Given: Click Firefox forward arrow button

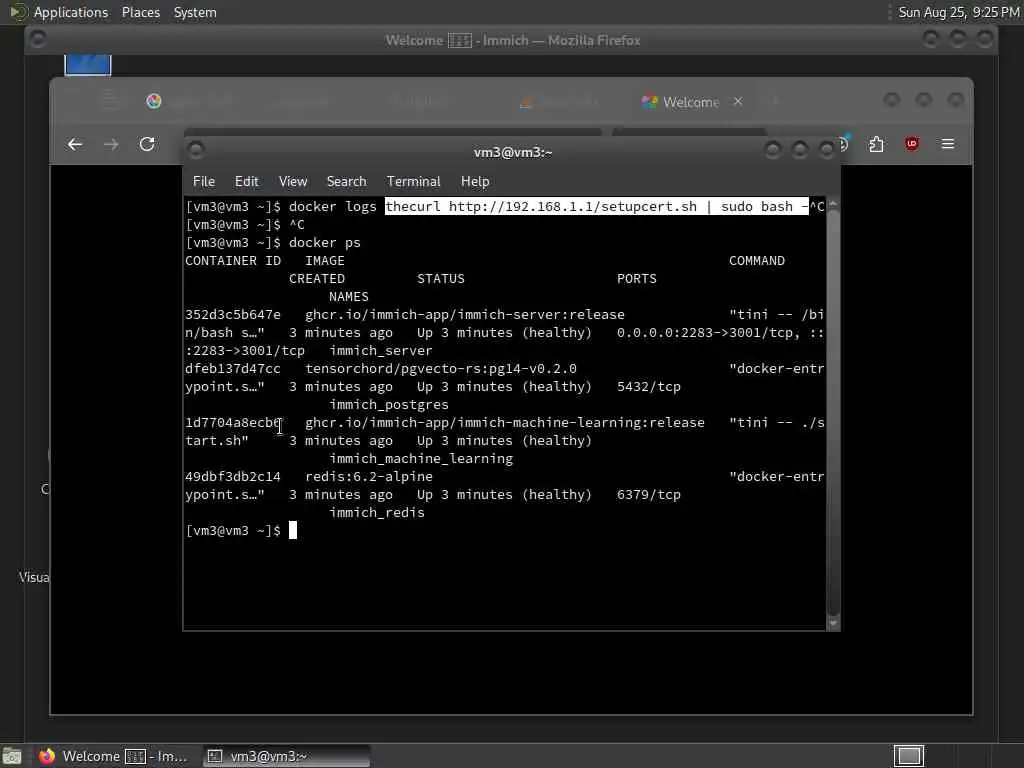Looking at the screenshot, I should [111, 144].
